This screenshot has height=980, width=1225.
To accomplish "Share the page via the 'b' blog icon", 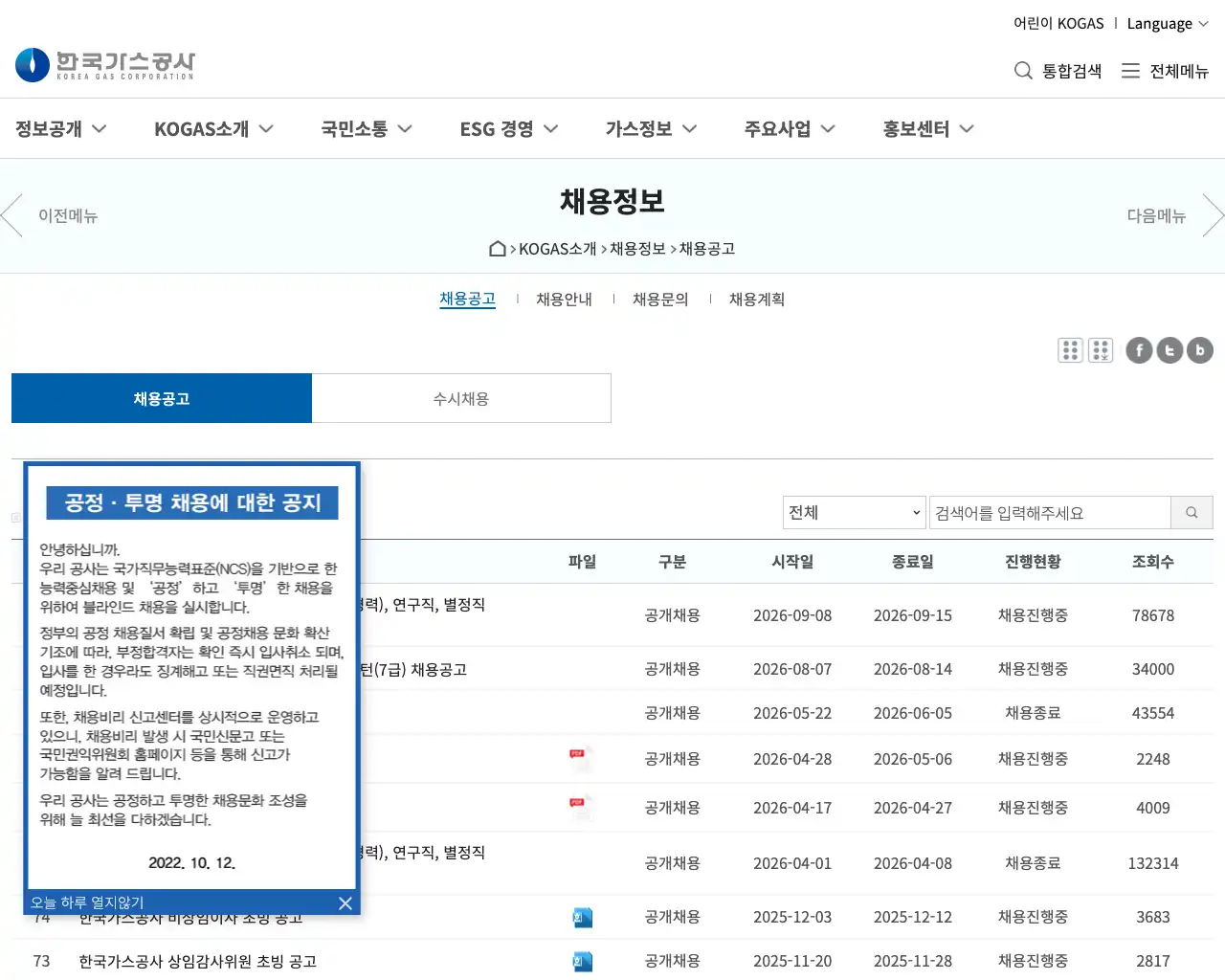I will coord(1200,350).
